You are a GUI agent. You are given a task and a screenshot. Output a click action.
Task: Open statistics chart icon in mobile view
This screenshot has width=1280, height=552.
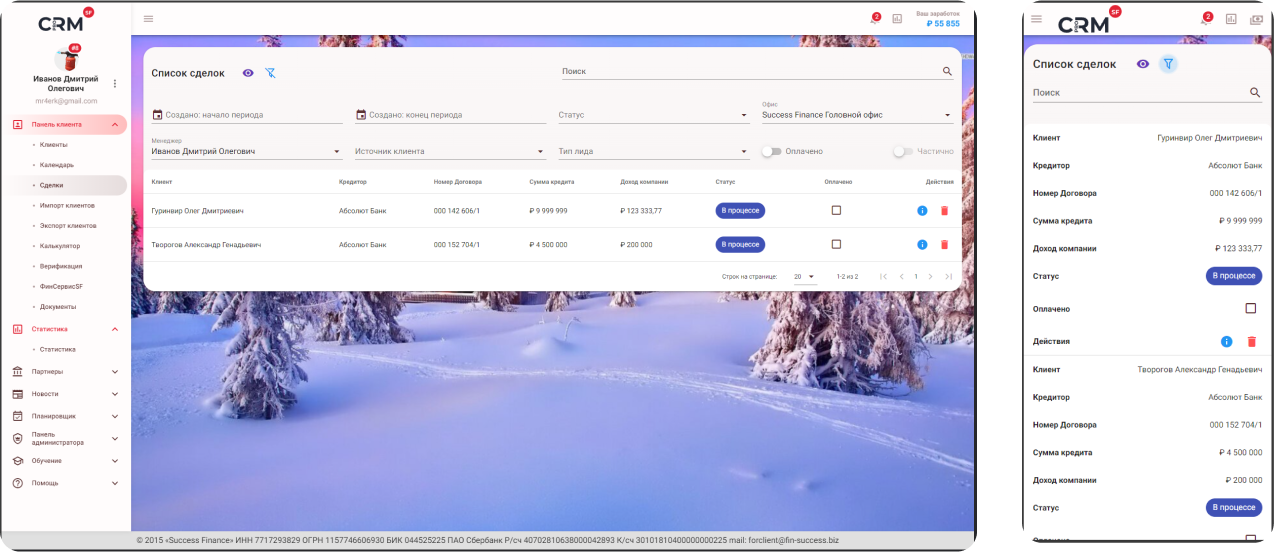point(1231,19)
